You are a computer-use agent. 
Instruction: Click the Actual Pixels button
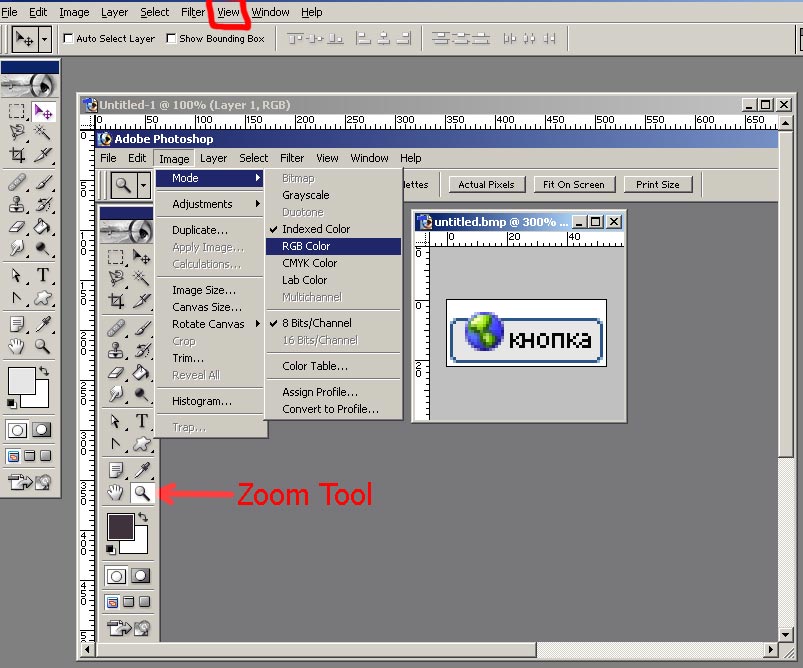tap(487, 184)
